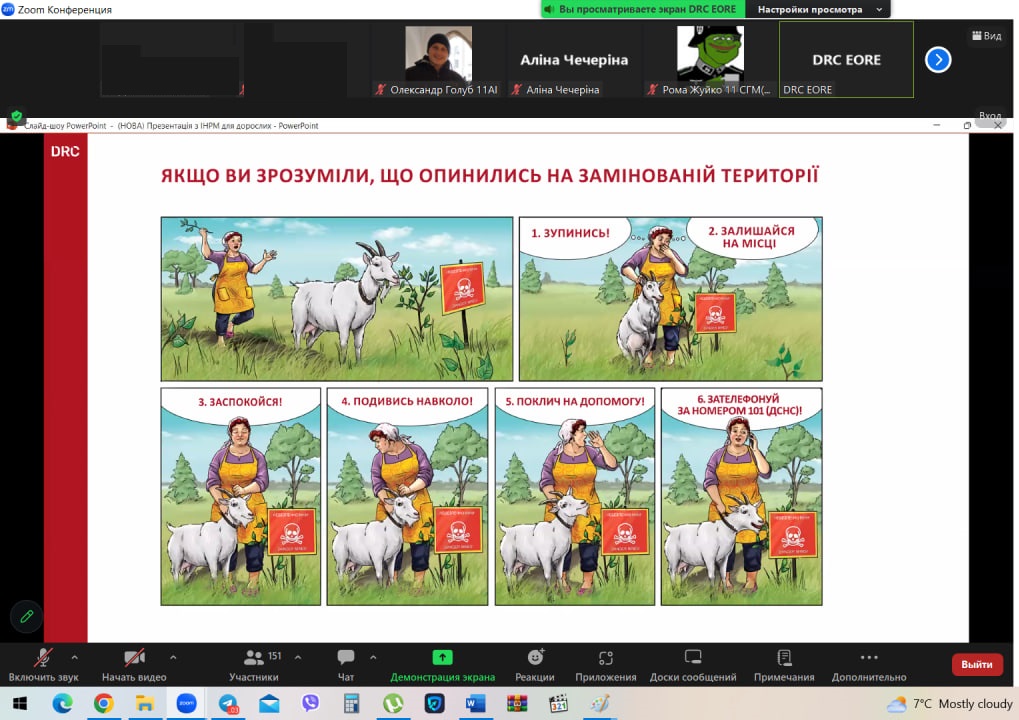Open Дополнительно more options menu
Viewport: 1019px width, 720px height.
point(869,665)
